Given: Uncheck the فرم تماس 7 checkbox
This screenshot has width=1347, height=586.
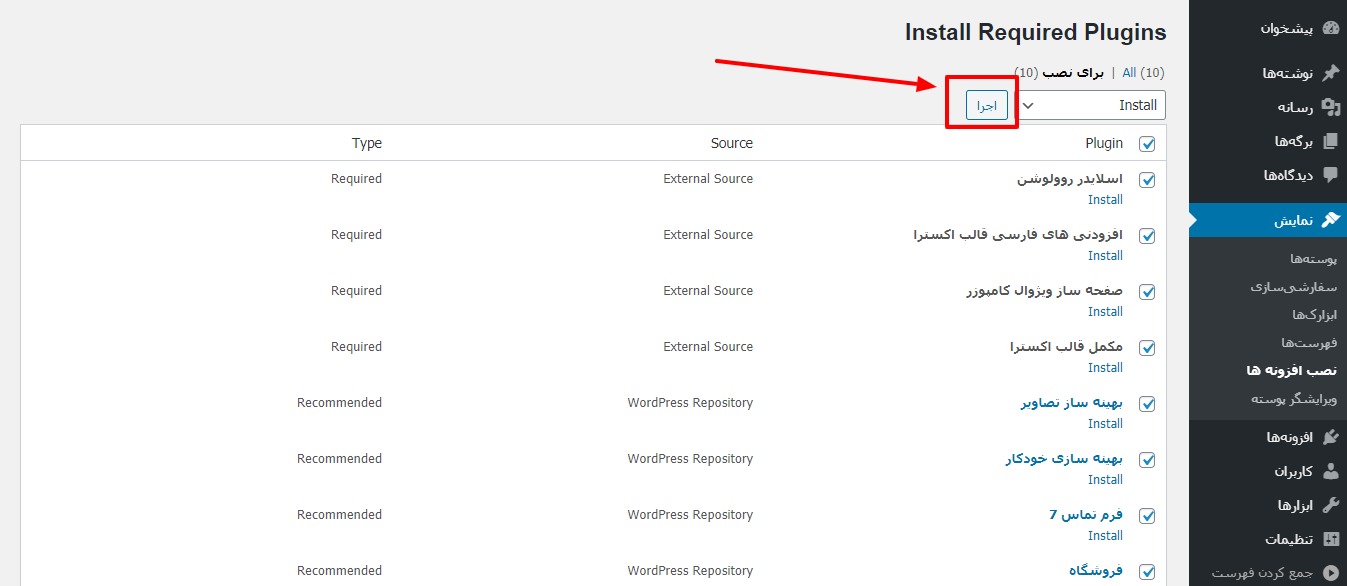Looking at the screenshot, I should (1147, 517).
